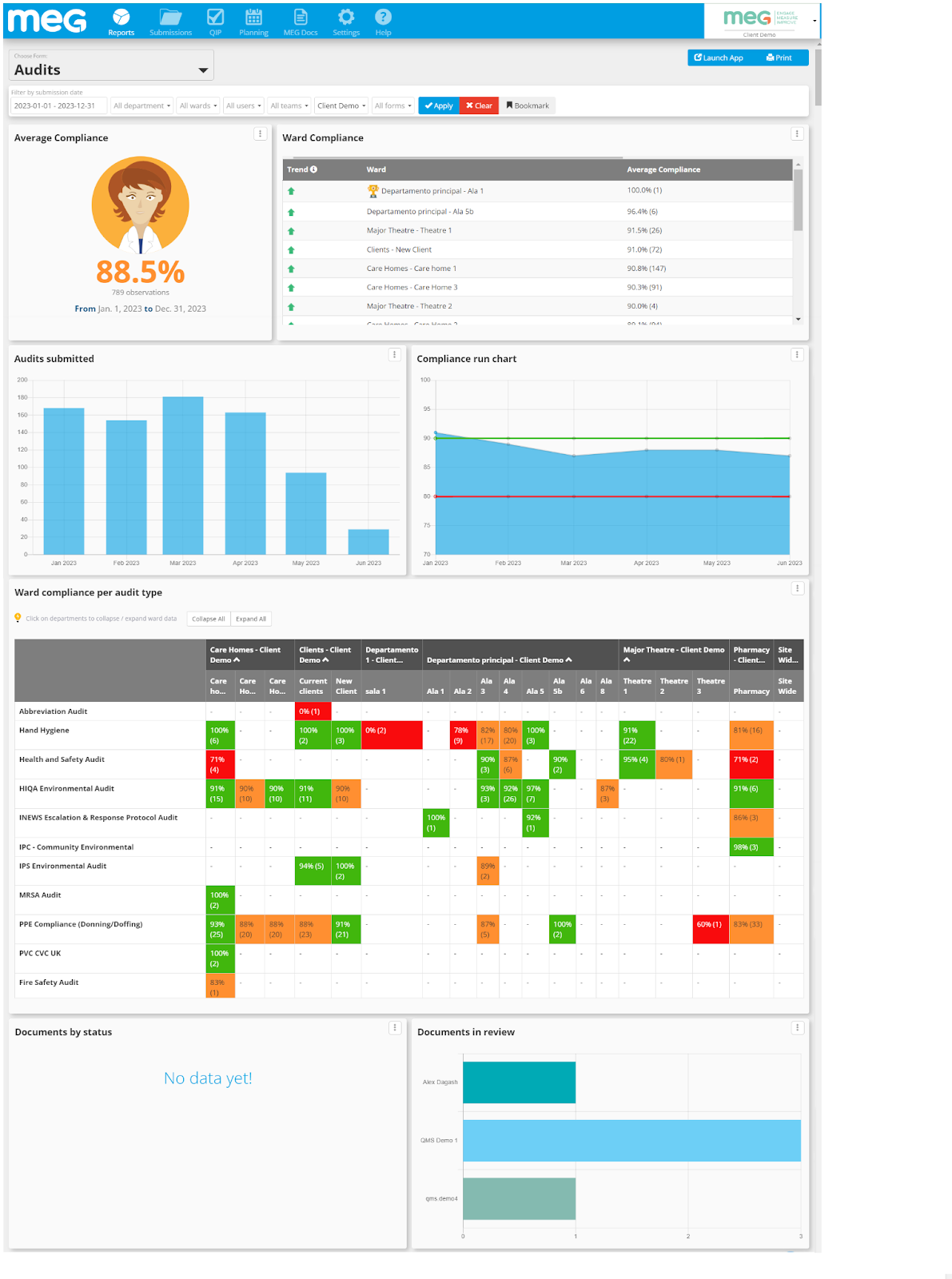This screenshot has width=952, height=1279.
Task: Click trophy icon beside Departamento principal - Ala 1
Action: pyautogui.click(x=372, y=191)
